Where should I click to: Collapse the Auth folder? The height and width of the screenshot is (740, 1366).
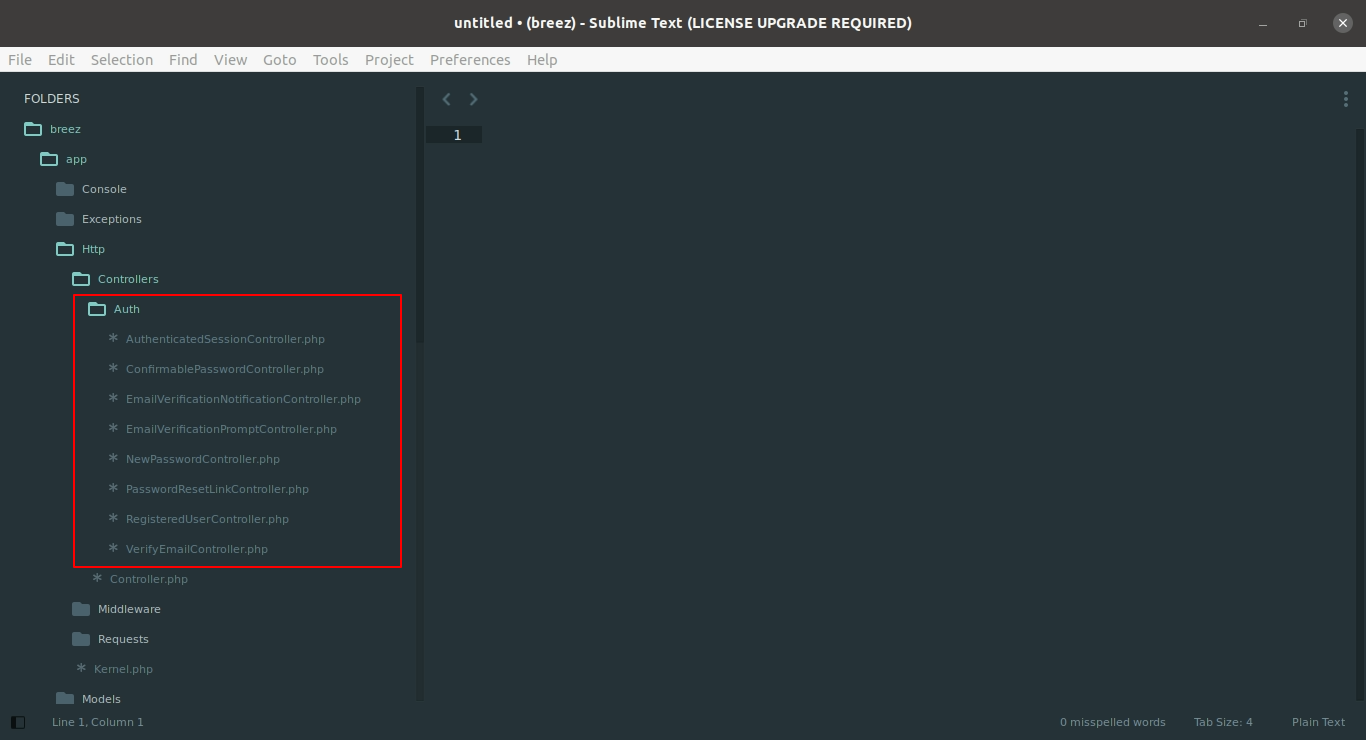click(x=97, y=309)
